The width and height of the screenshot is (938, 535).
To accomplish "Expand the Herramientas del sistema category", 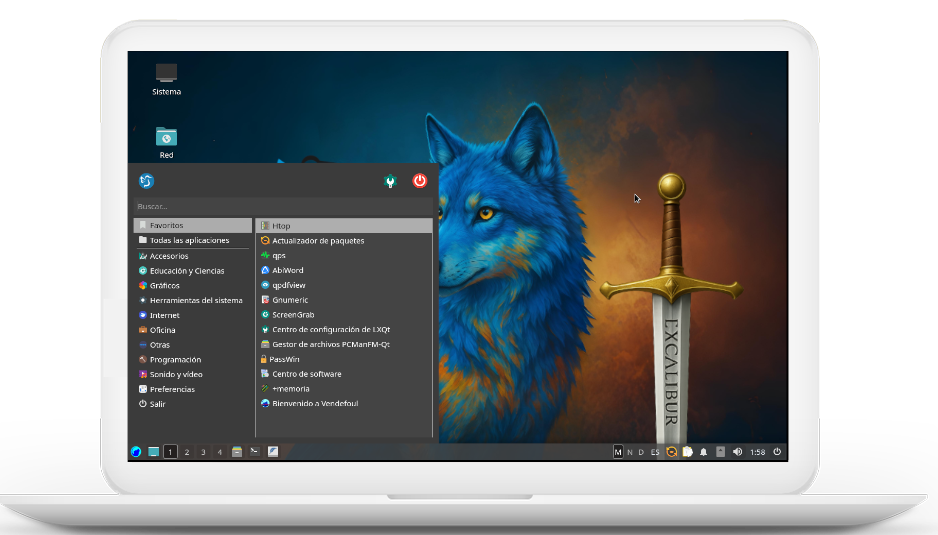I will pyautogui.click(x=195, y=300).
